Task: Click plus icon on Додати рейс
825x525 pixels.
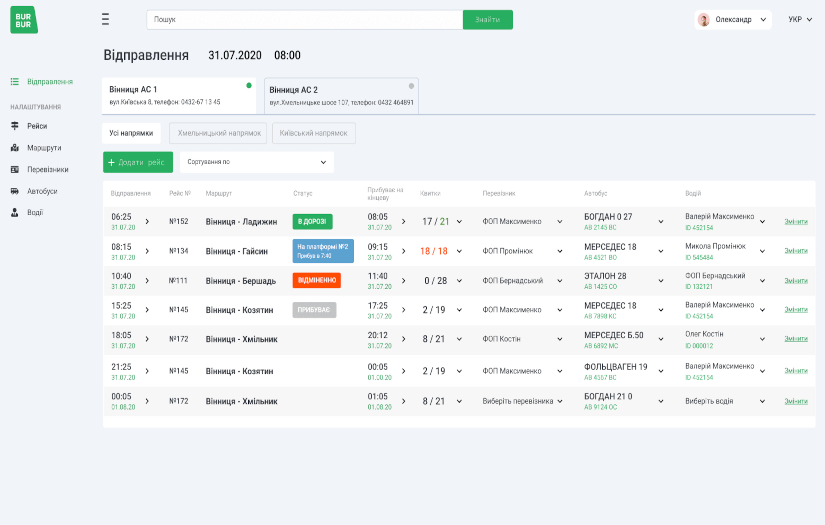Action: click(x=111, y=163)
